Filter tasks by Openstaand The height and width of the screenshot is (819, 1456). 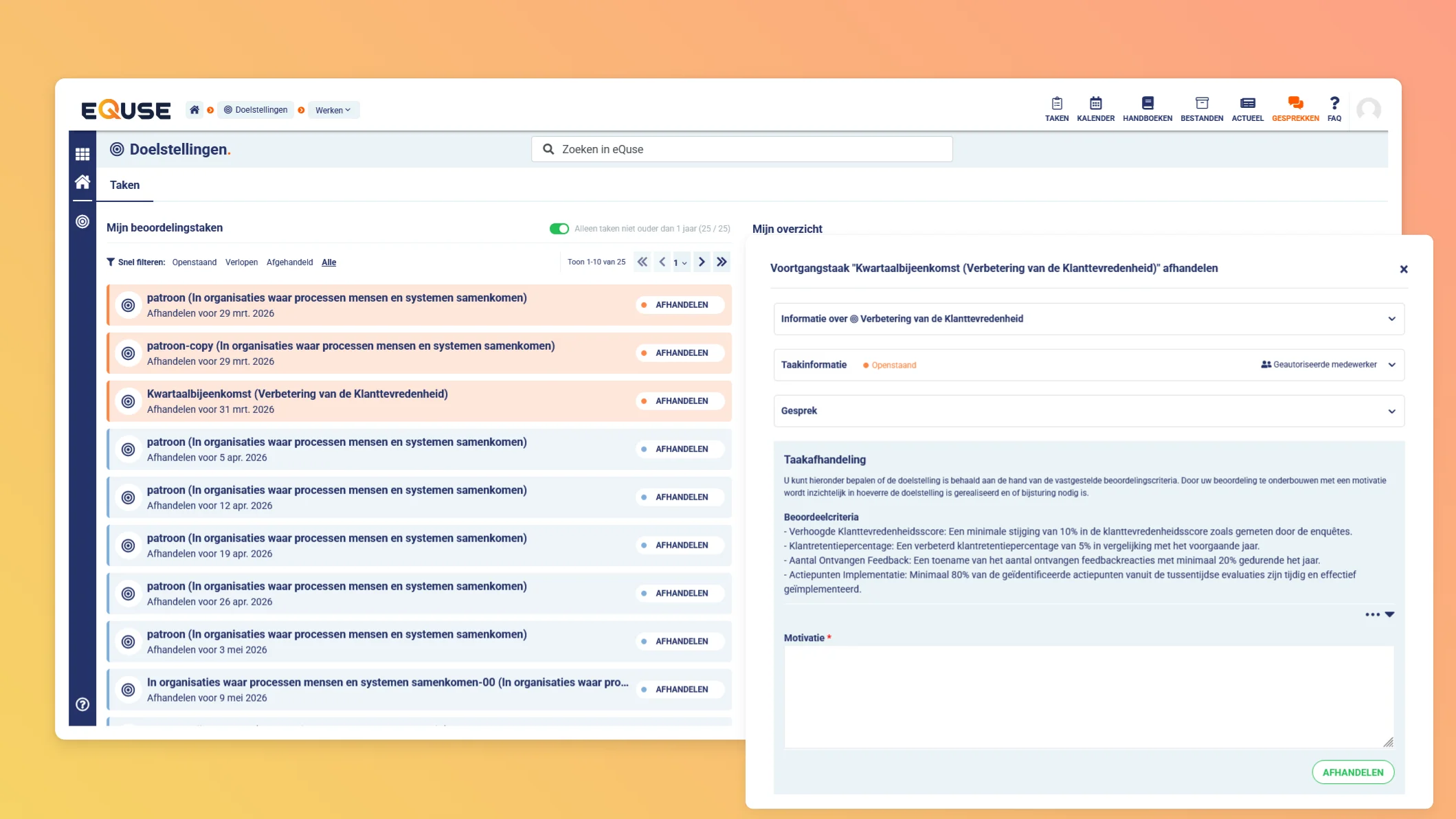pos(194,262)
